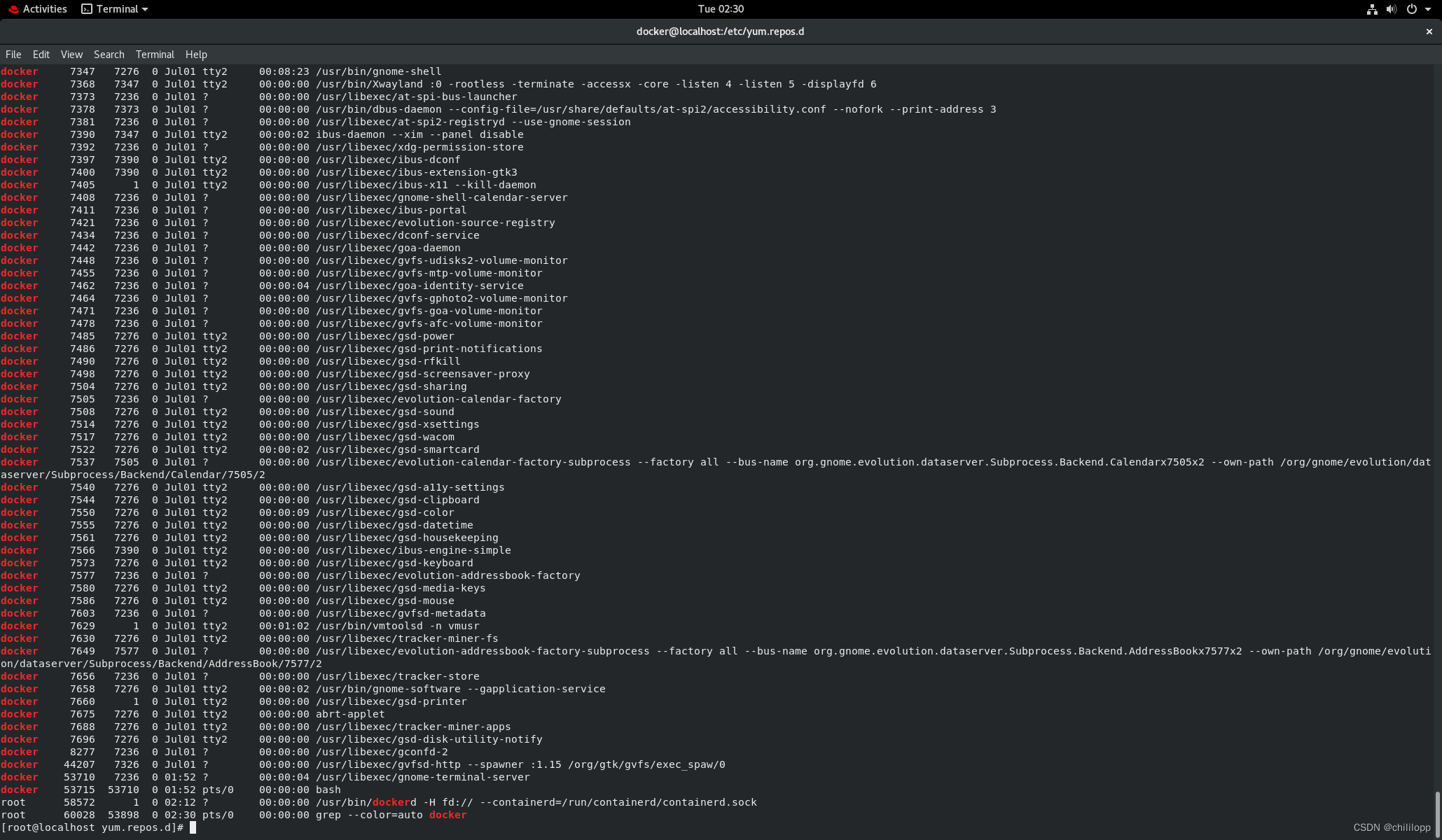
Task: Select the highlighted docker text in grep output
Action: click(x=448, y=815)
